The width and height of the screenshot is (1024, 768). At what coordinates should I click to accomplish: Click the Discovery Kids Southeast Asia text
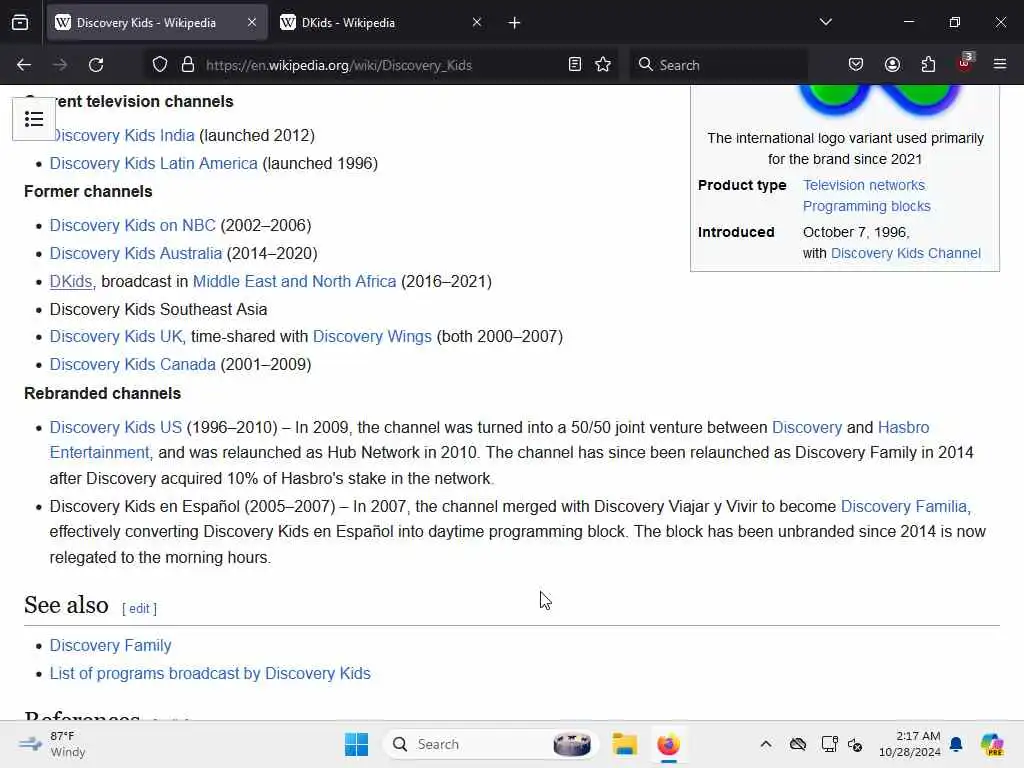click(158, 310)
